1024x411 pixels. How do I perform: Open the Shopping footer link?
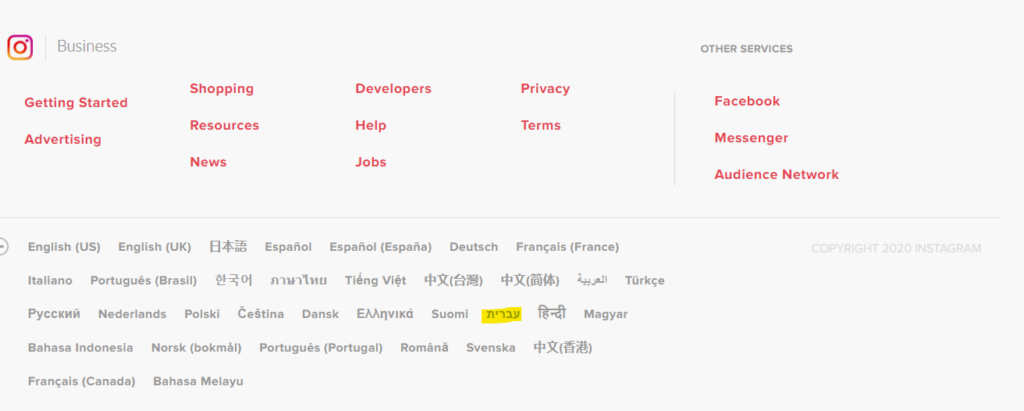(x=221, y=88)
